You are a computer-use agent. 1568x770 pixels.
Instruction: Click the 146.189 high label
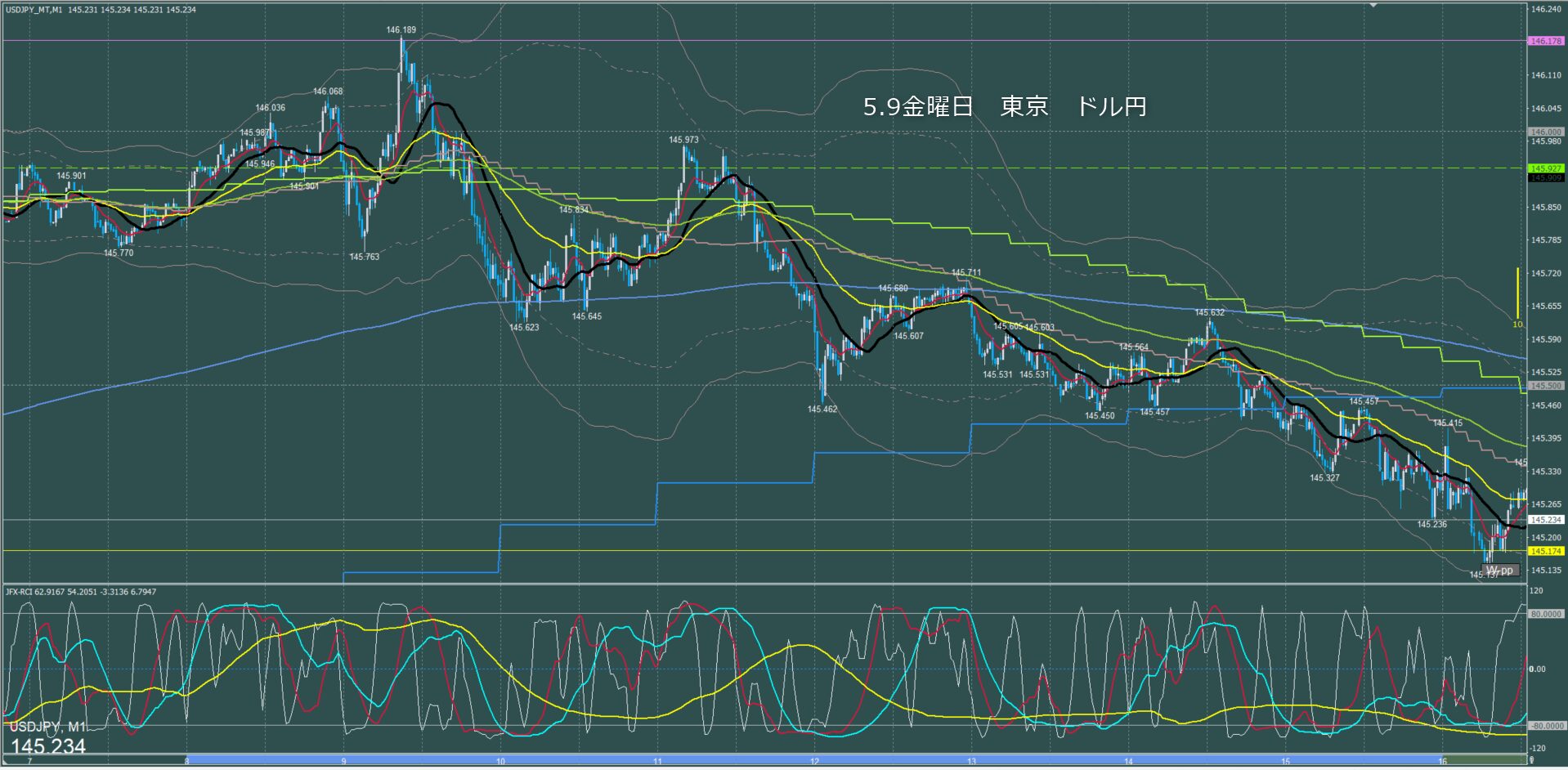(401, 30)
